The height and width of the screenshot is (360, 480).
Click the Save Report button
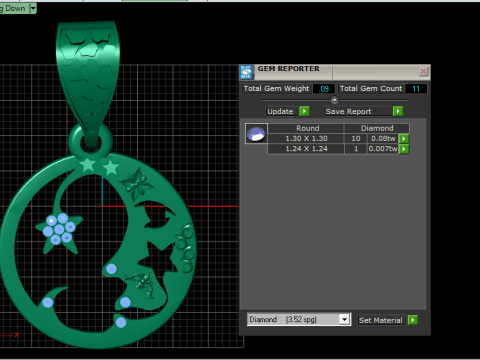(358, 111)
